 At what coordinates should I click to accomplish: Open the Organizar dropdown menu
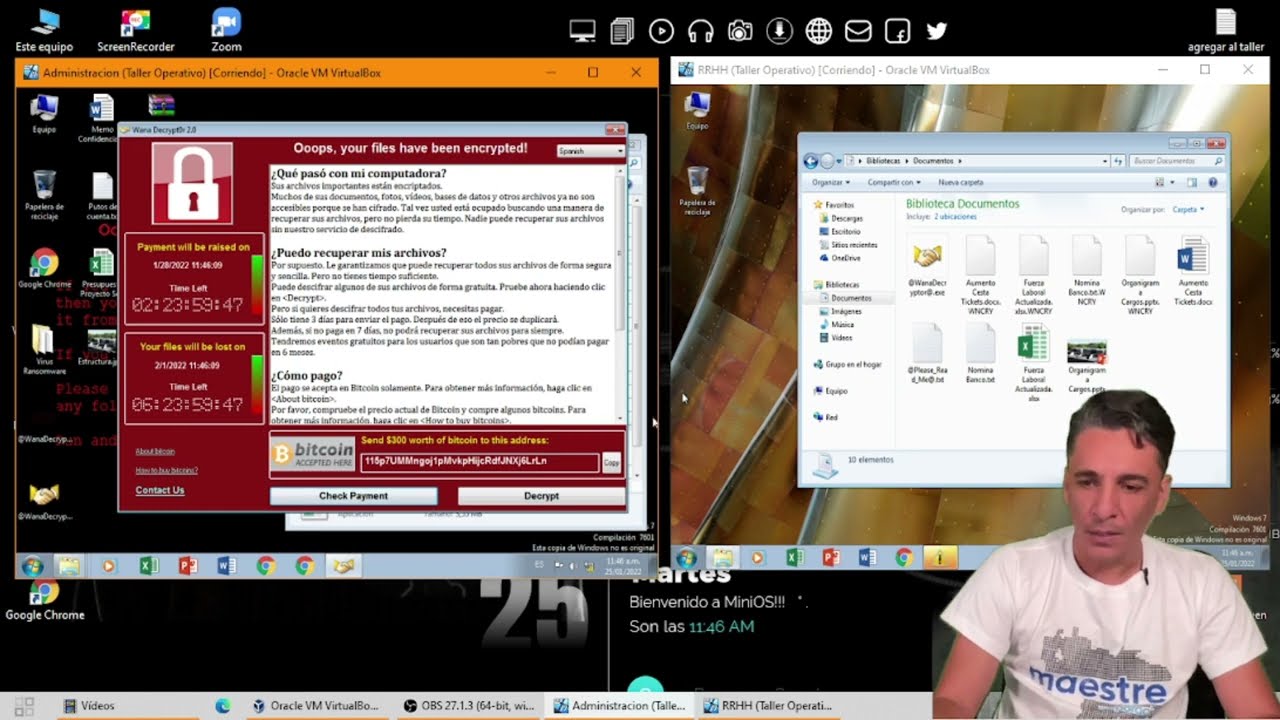831,183
